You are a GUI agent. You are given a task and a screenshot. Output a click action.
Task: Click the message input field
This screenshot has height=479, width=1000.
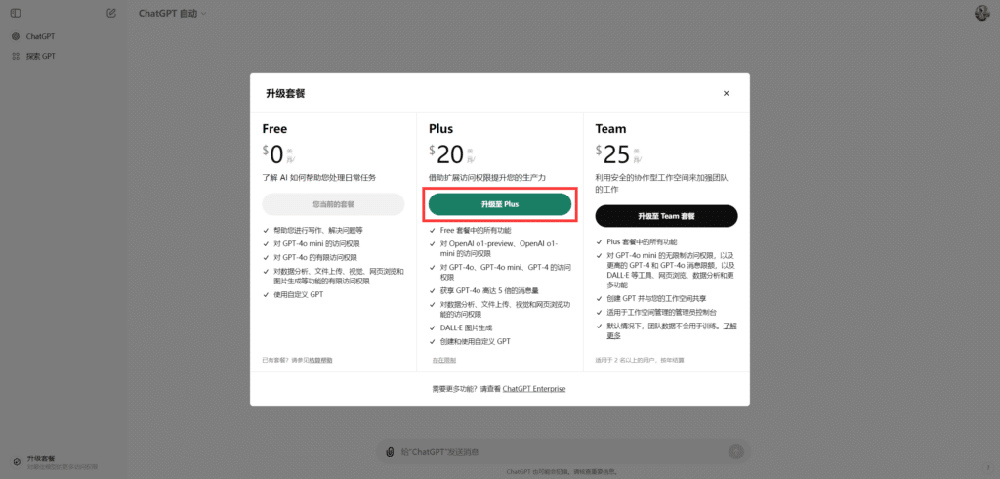click(561, 452)
